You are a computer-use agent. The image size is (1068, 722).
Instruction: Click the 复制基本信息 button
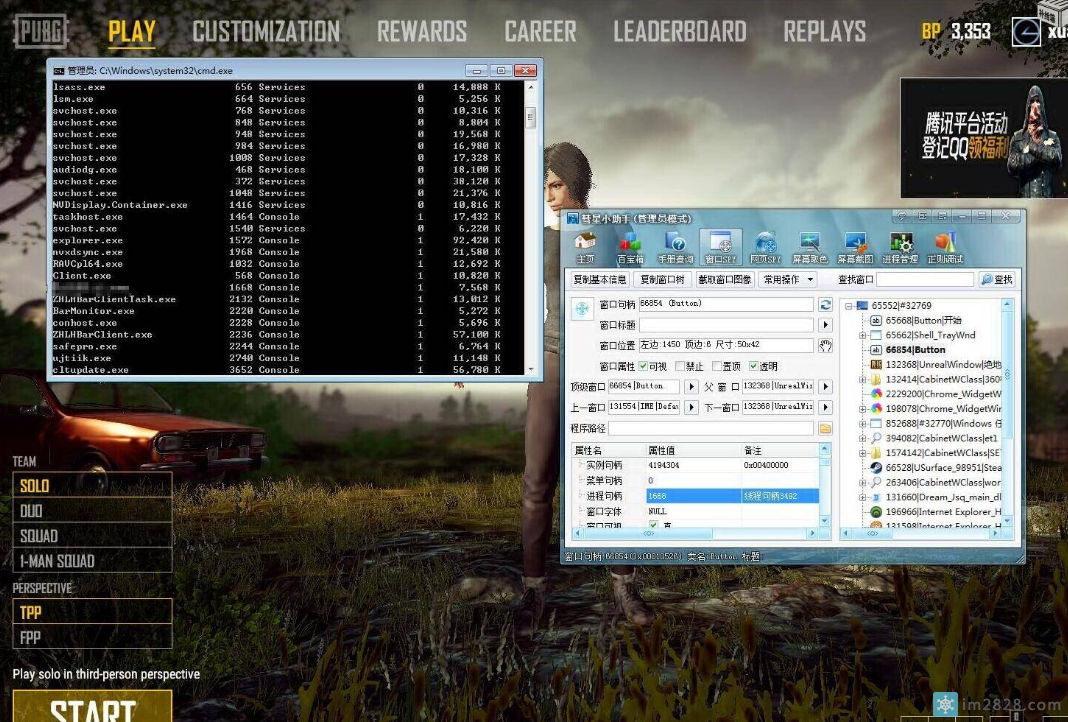600,280
